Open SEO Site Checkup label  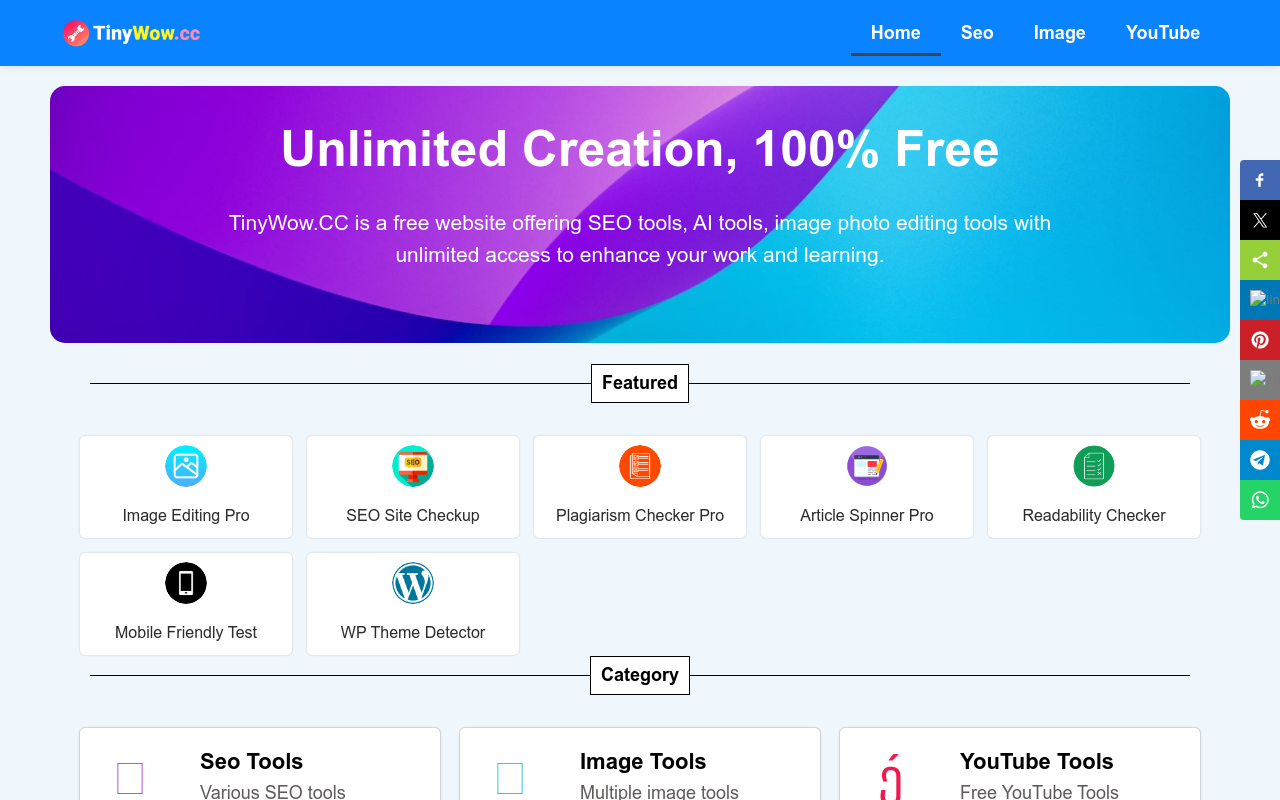pyautogui.click(x=413, y=516)
